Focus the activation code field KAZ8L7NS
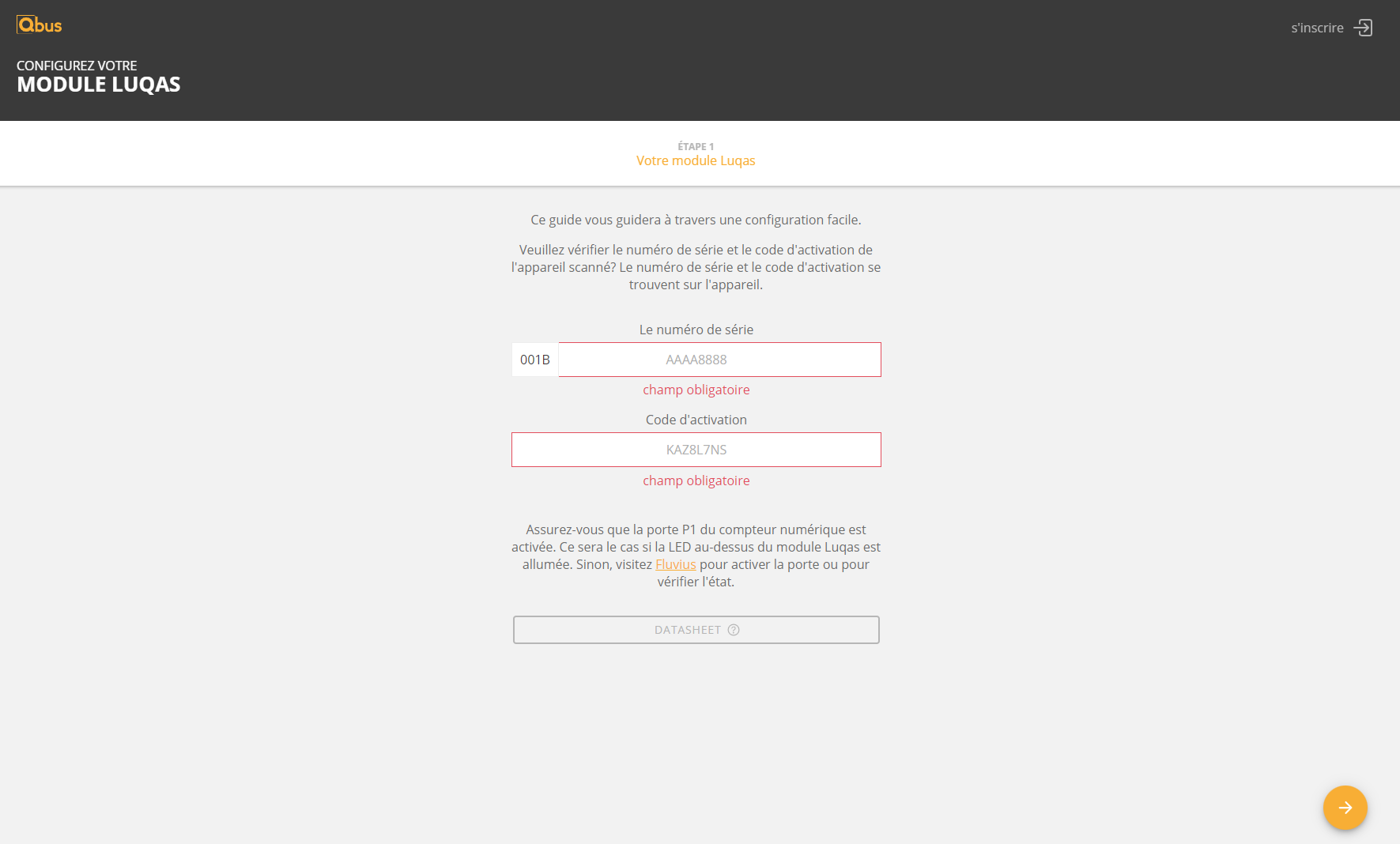The image size is (1400, 844). tap(696, 450)
